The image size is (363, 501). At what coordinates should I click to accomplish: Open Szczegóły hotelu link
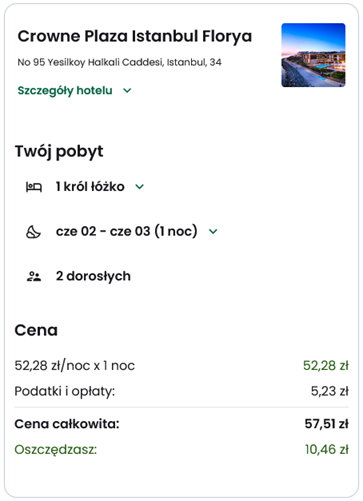coord(65,90)
